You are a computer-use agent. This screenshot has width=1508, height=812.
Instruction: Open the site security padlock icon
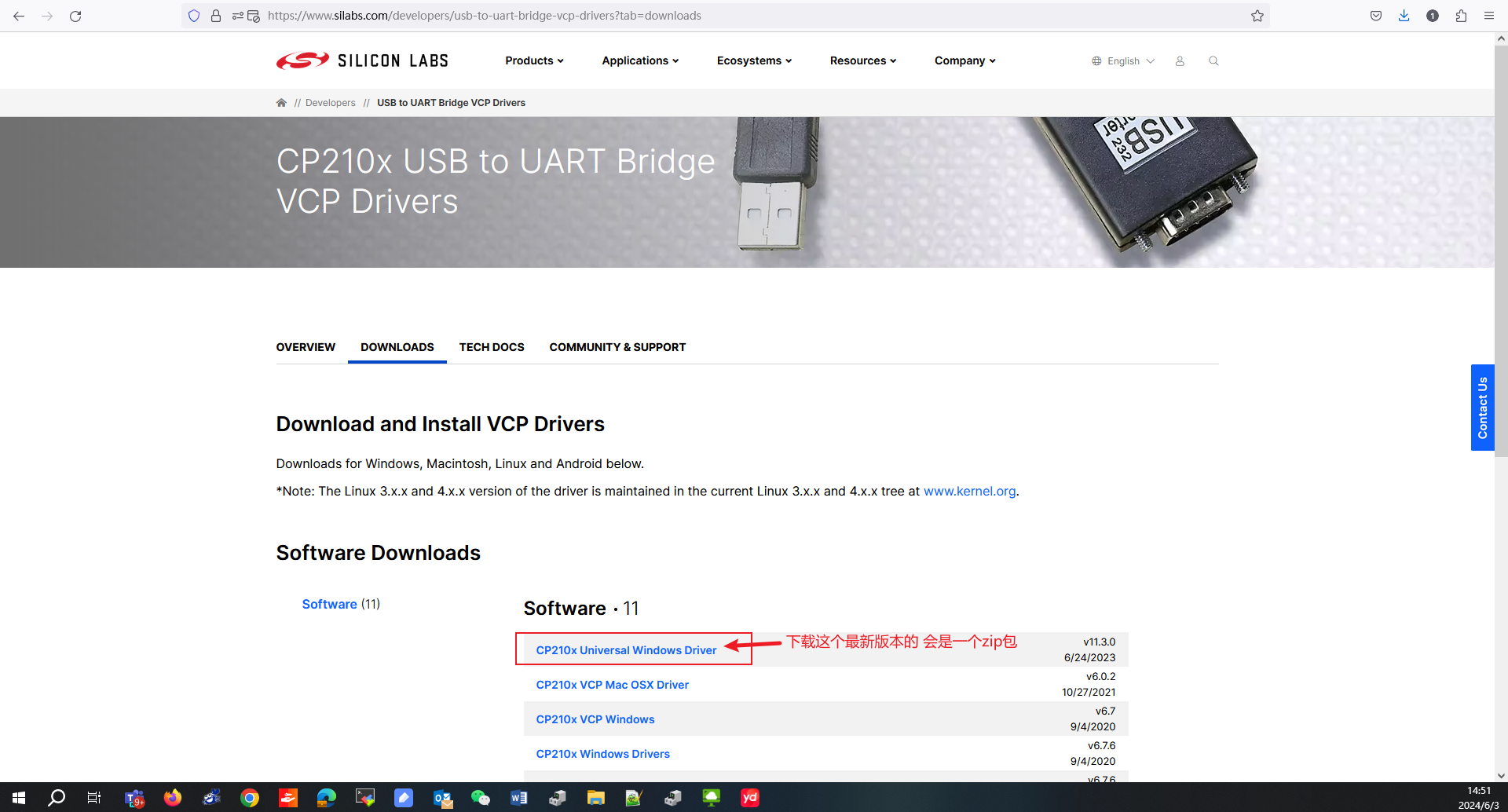pos(216,16)
